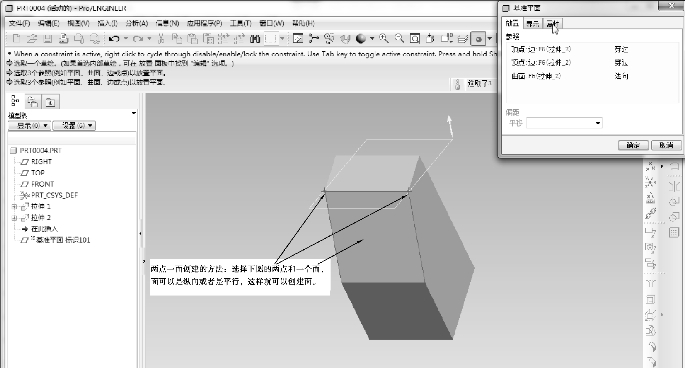Open the 工具(T) menu

(x=241, y=23)
